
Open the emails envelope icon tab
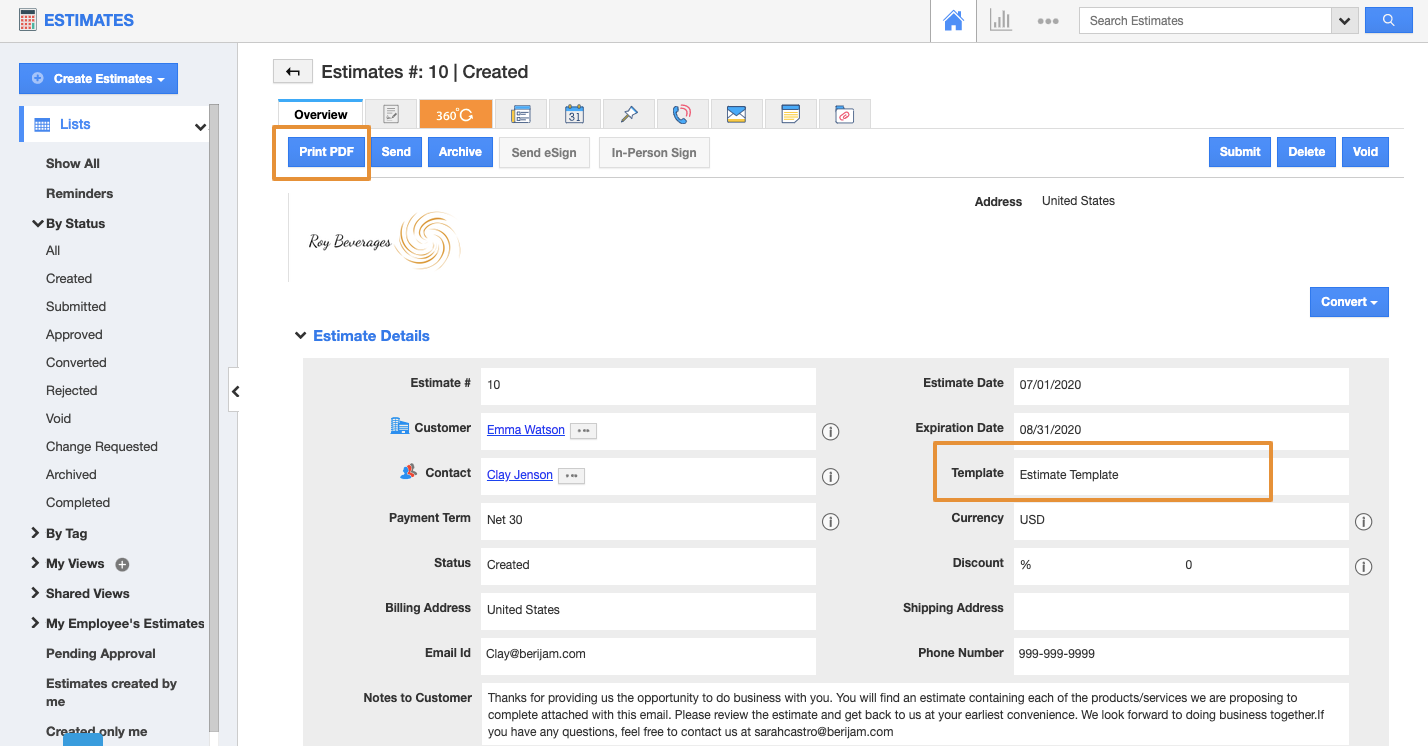pos(736,114)
